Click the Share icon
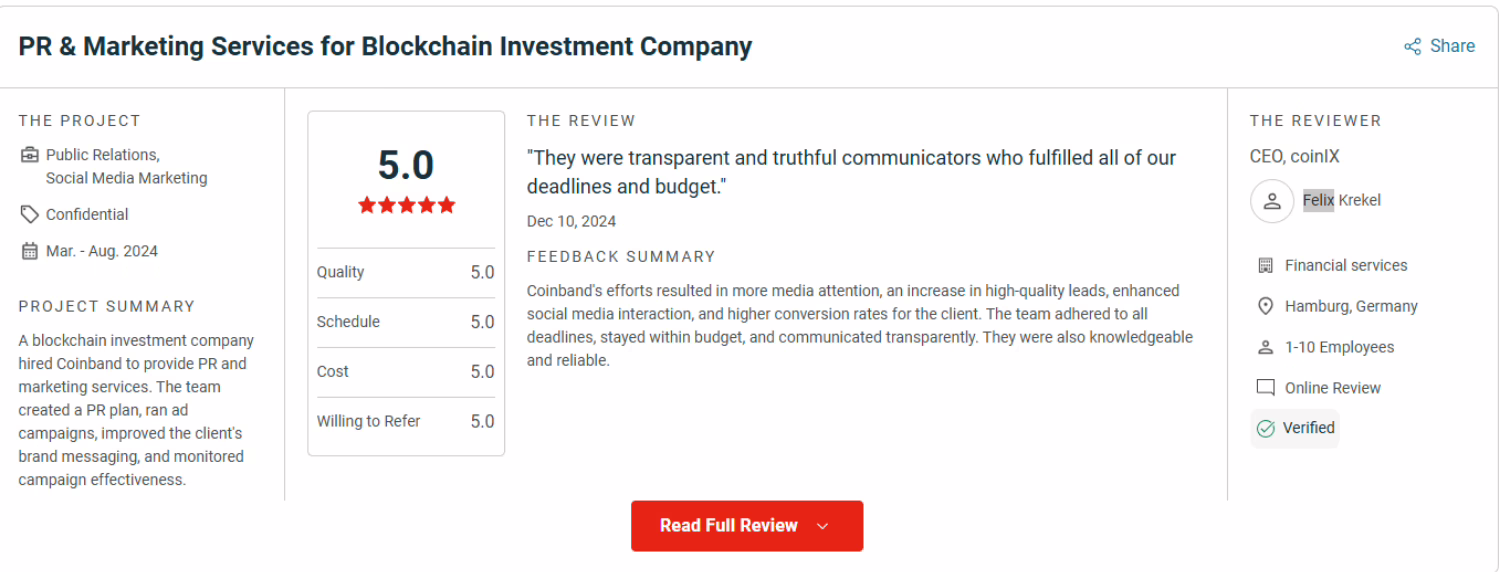 (x=1412, y=47)
